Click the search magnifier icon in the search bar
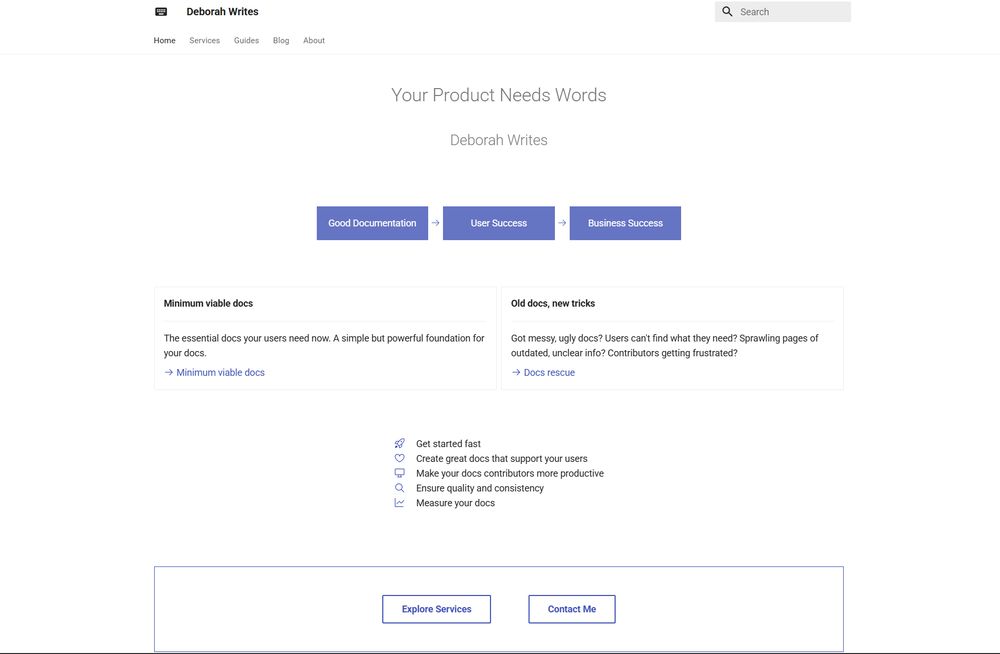The image size is (1000, 654). tap(728, 11)
